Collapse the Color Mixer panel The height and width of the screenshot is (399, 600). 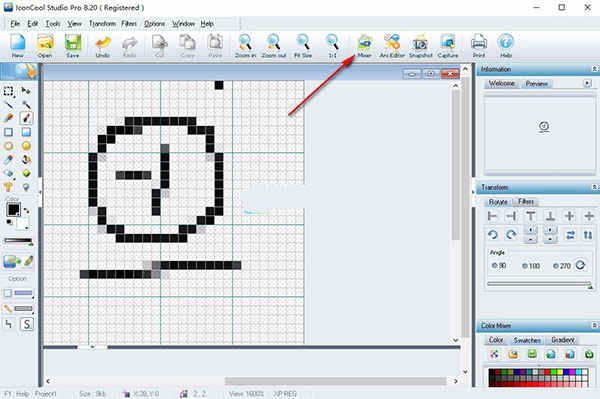[594, 325]
